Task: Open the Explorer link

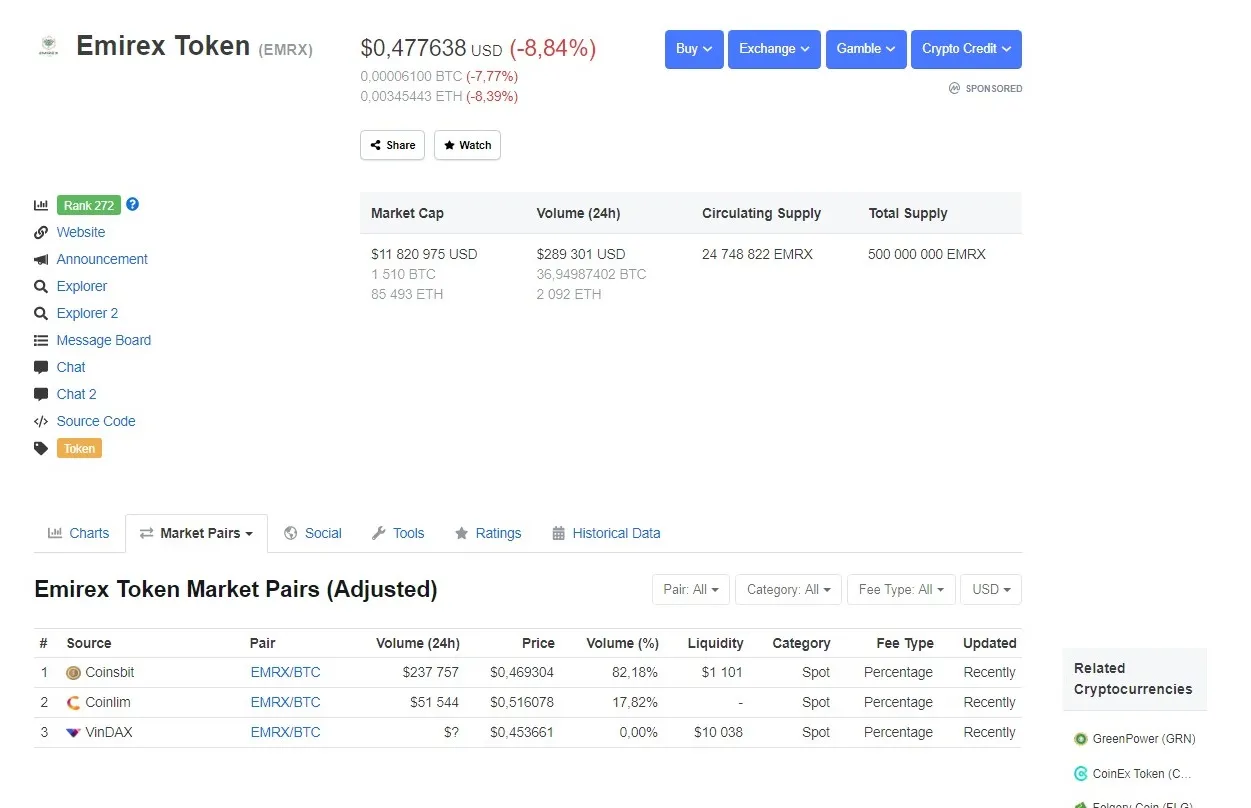Action: pos(82,286)
